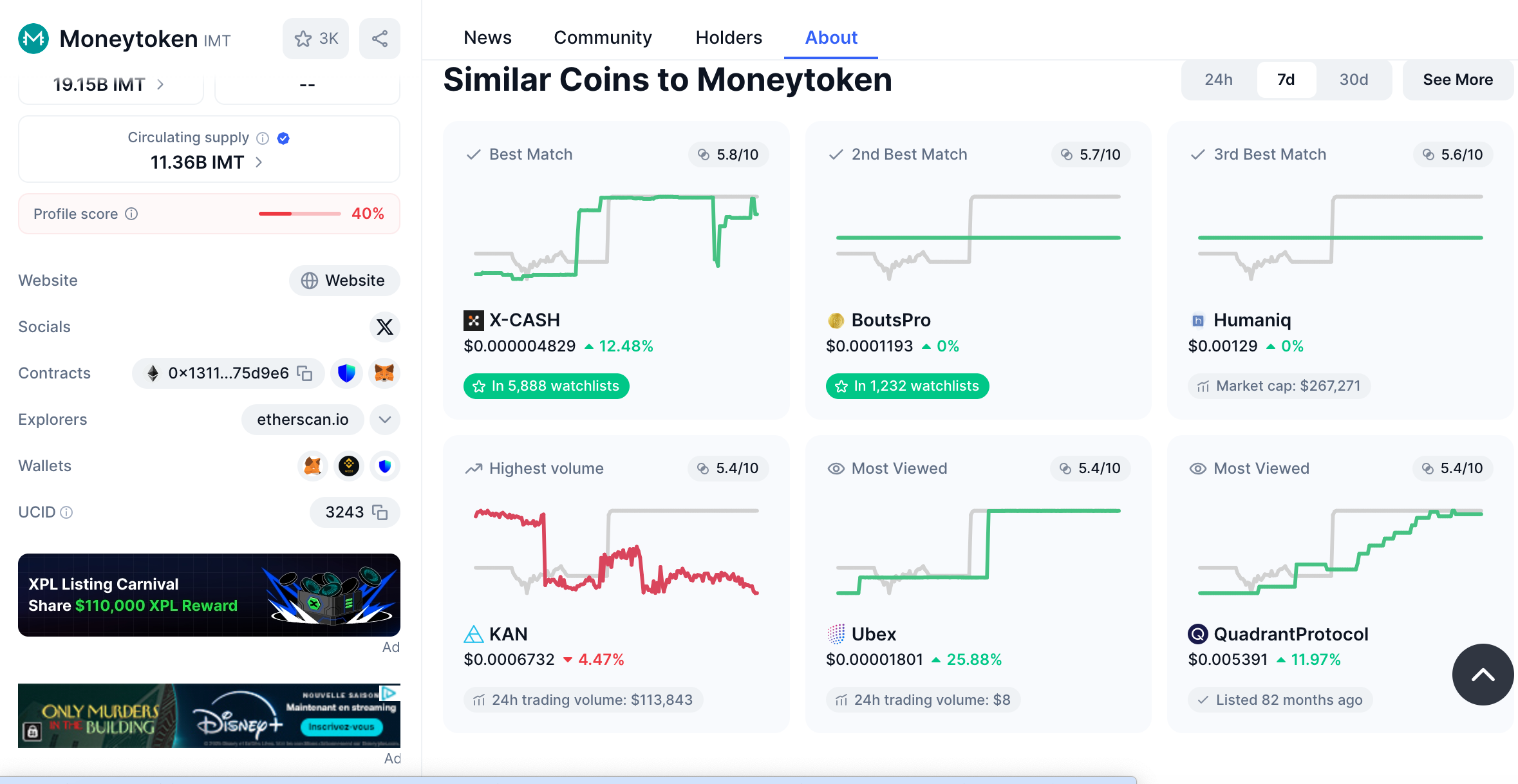Add Moneytoken to watchlist with star button

(315, 39)
